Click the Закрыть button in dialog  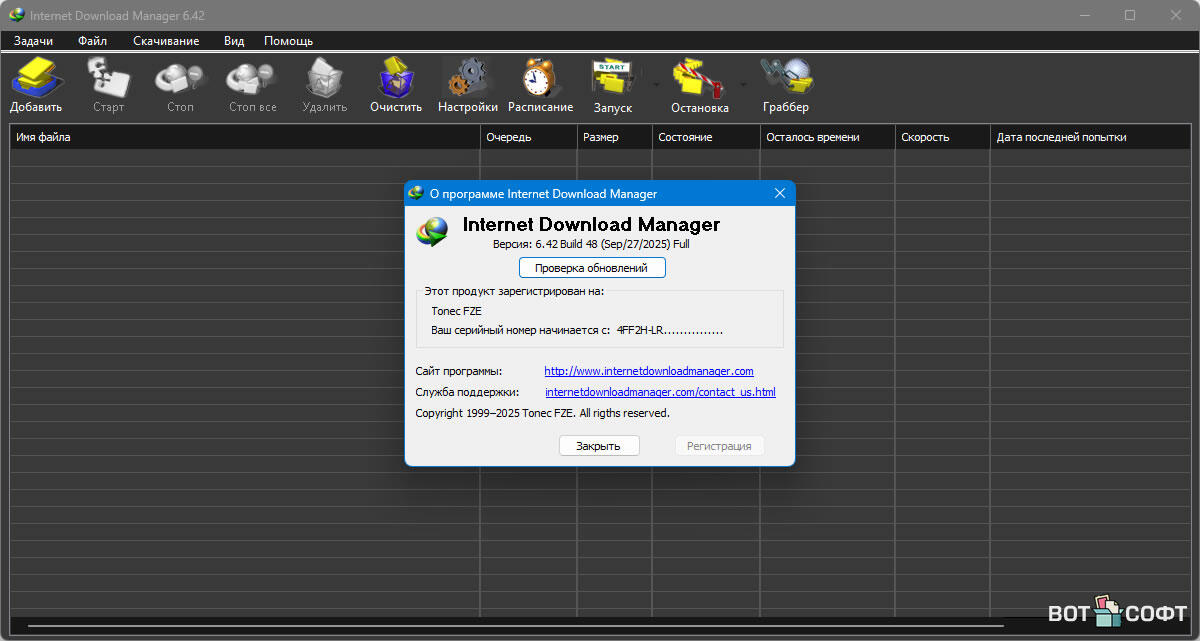[598, 446]
